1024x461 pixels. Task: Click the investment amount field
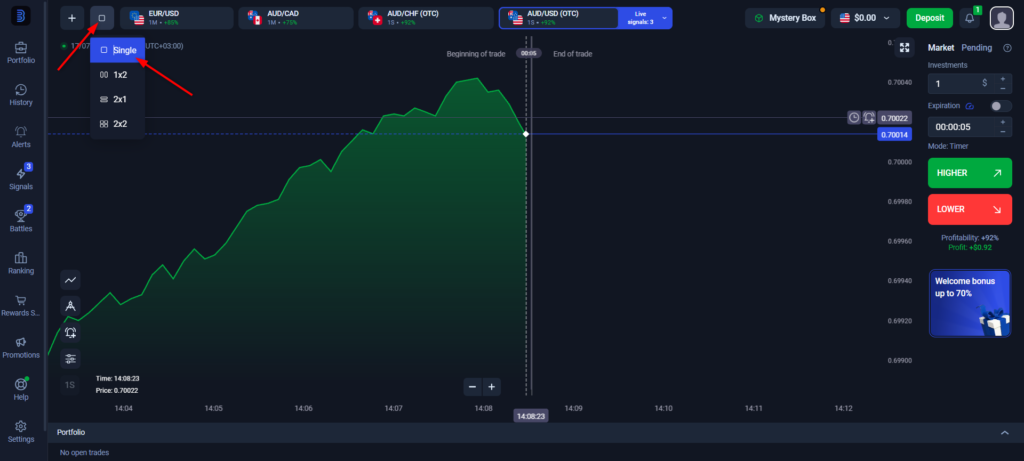click(x=960, y=84)
